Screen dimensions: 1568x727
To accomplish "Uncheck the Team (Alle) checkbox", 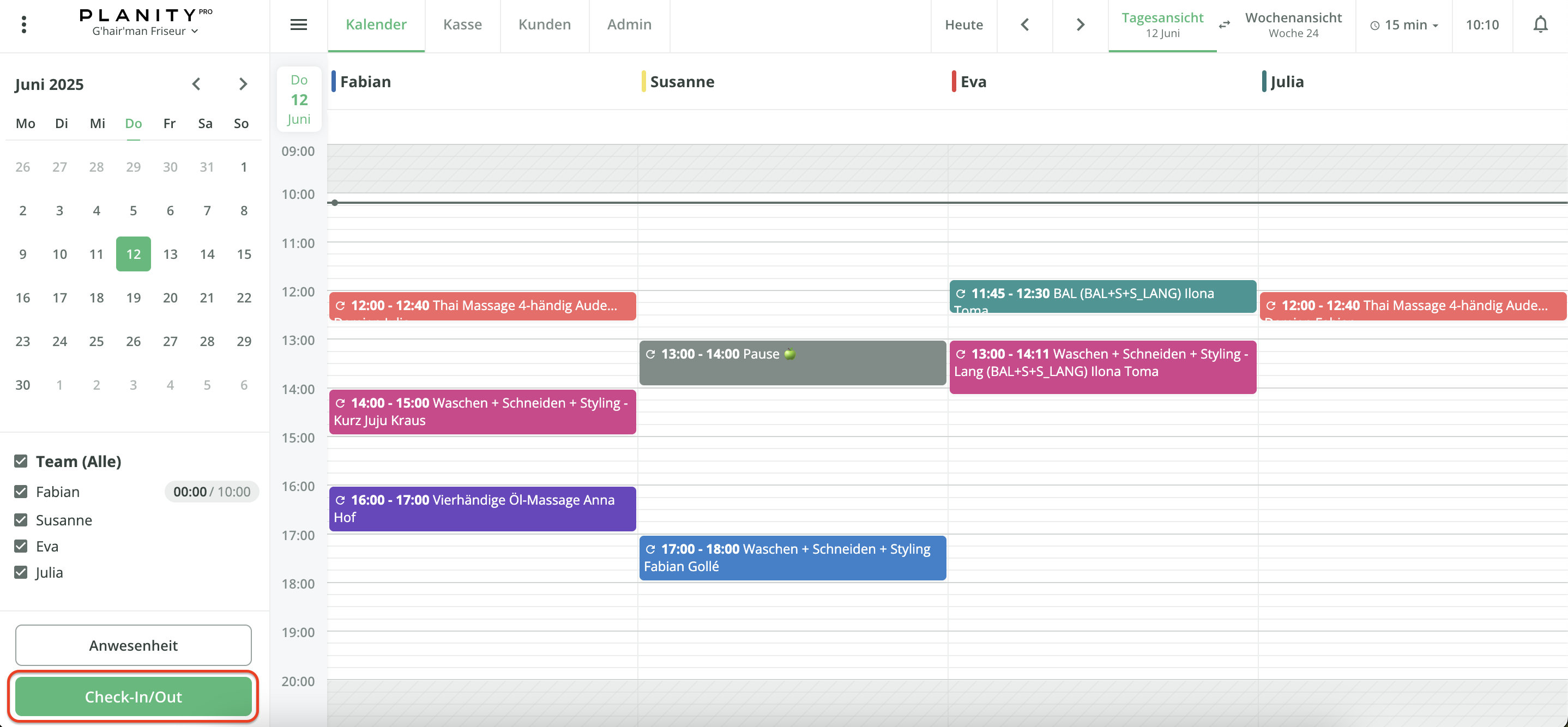I will pyautogui.click(x=21, y=461).
